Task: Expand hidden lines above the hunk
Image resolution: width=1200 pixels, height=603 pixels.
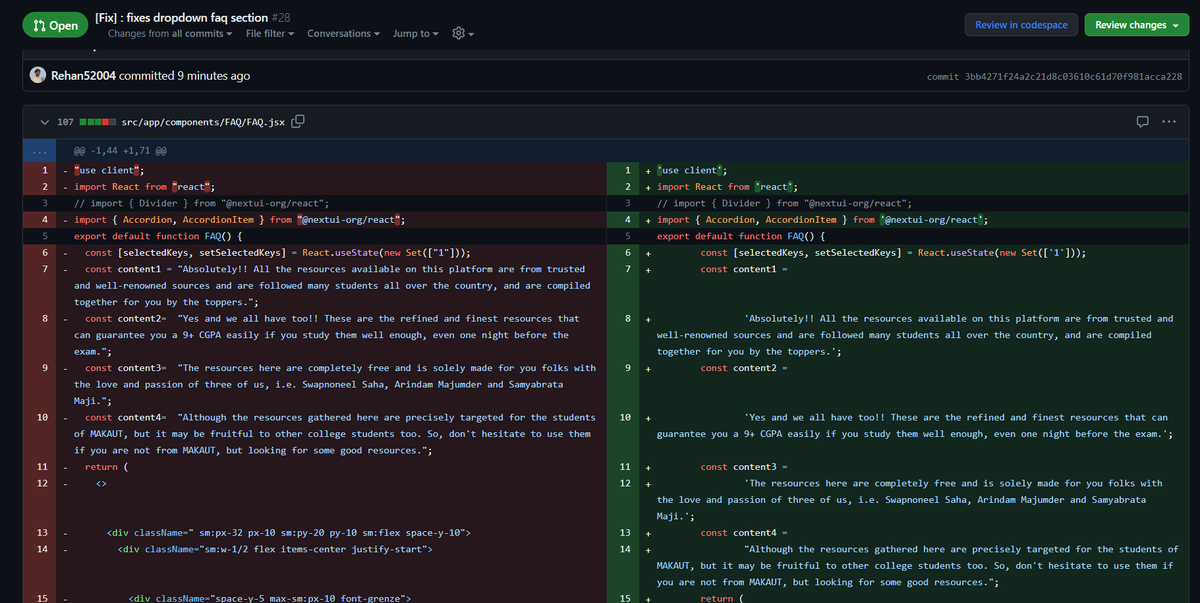Action: (39, 151)
